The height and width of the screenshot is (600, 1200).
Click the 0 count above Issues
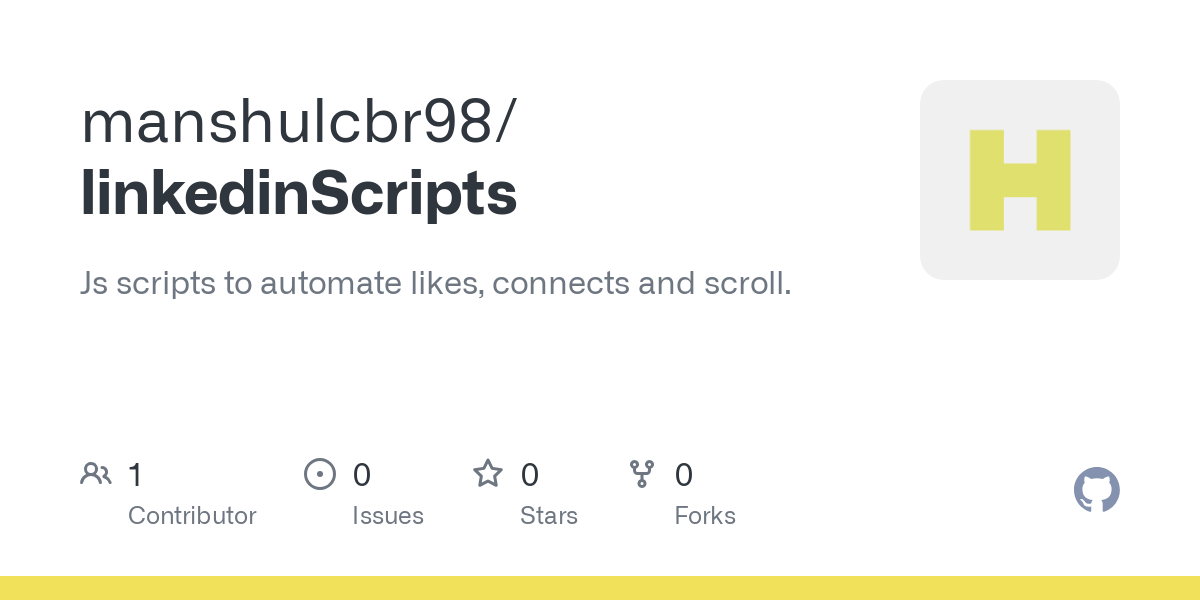(362, 474)
